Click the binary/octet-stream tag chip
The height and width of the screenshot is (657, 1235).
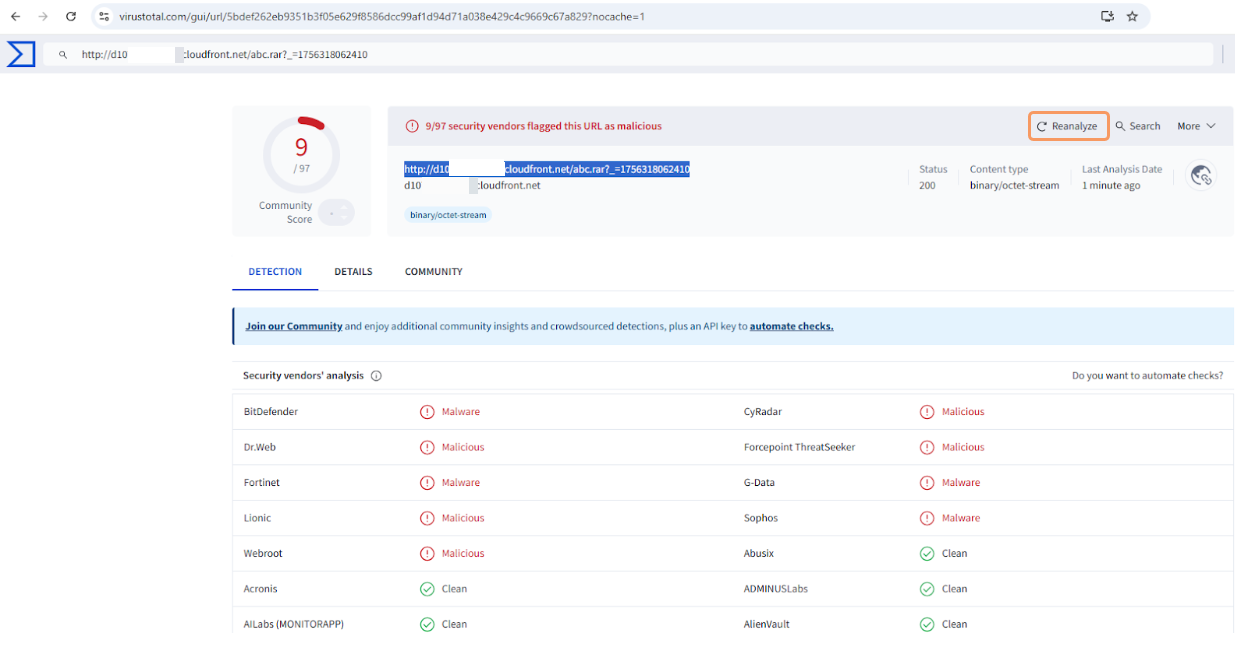448,215
